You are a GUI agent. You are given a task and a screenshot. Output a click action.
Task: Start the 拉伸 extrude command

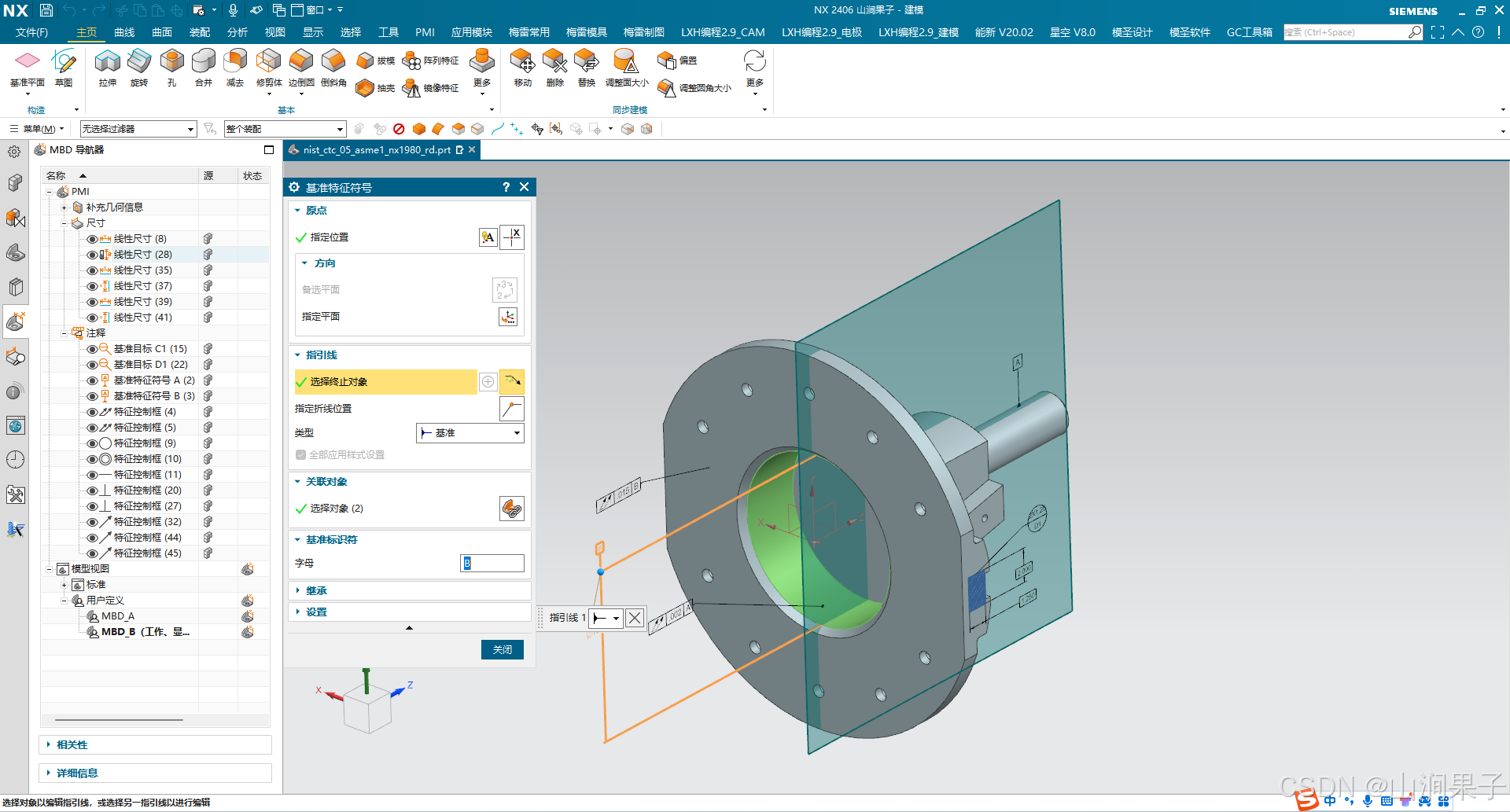pyautogui.click(x=108, y=67)
